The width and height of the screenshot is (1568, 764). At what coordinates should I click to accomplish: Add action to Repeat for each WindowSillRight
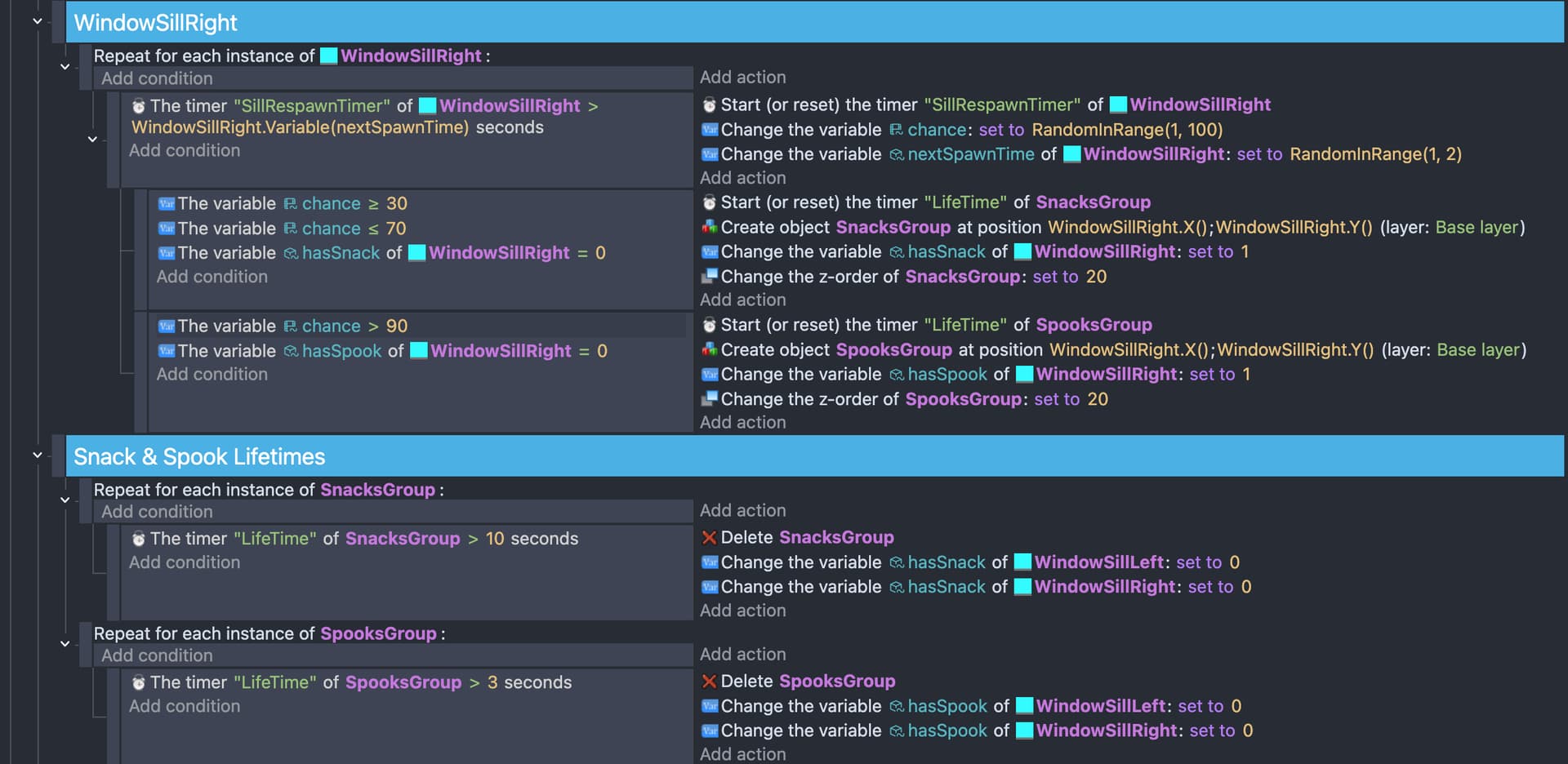tap(743, 78)
